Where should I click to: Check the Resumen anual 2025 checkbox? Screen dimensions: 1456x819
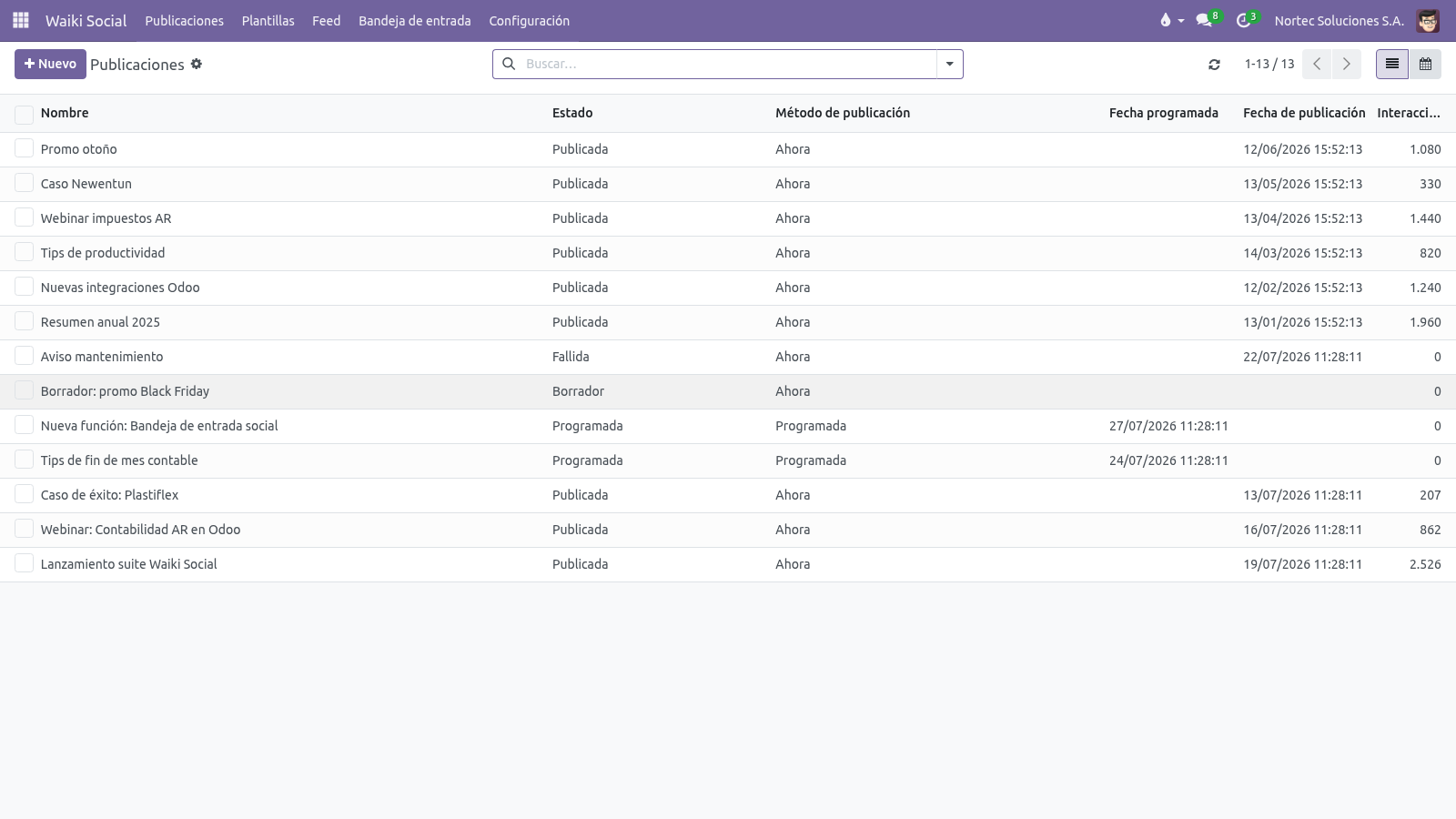(x=24, y=321)
